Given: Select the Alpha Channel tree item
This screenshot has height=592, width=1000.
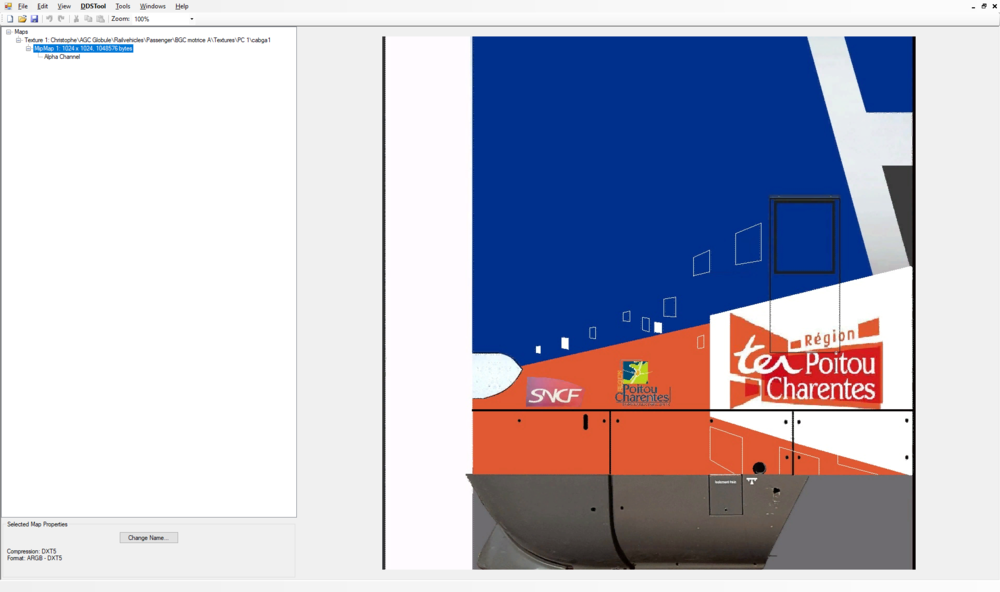Looking at the screenshot, I should 62,57.
